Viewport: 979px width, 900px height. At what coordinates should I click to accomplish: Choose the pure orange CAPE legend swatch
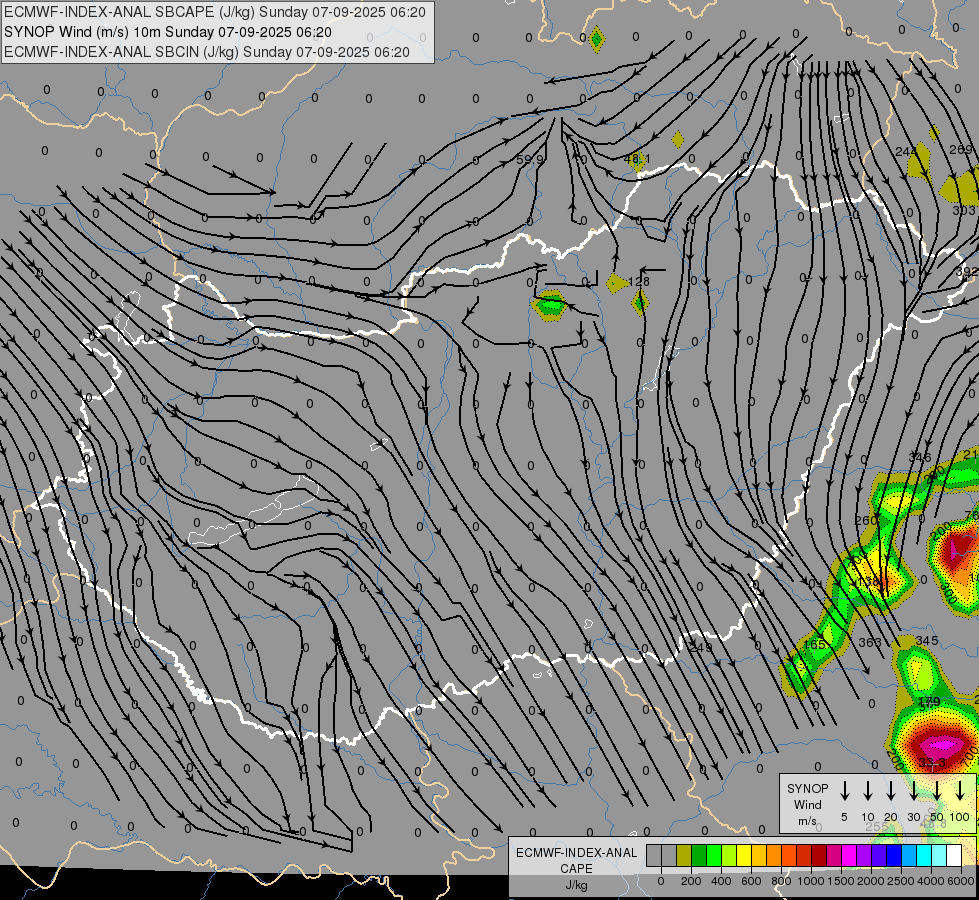tap(774, 855)
